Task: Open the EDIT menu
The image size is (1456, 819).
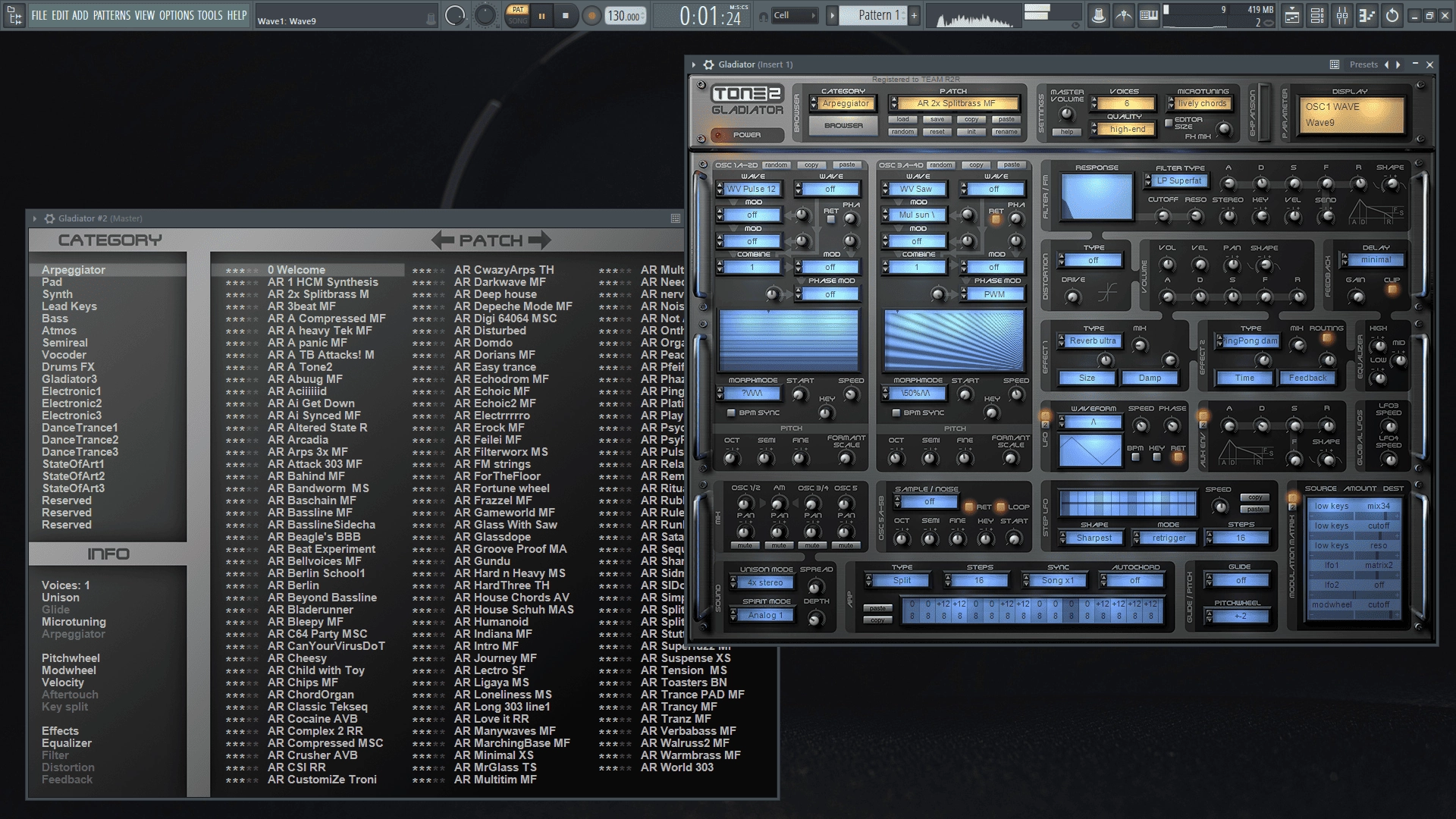Action: tap(60, 15)
